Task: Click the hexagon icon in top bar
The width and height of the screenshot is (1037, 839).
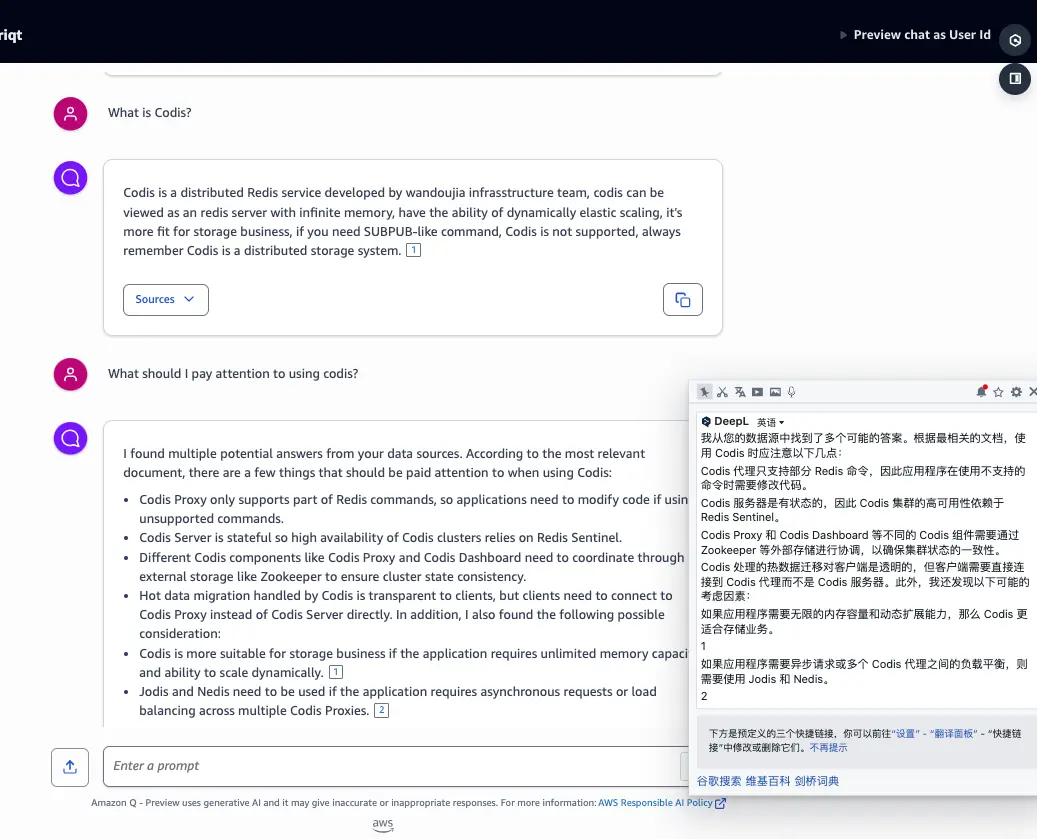Action: pos(1015,40)
